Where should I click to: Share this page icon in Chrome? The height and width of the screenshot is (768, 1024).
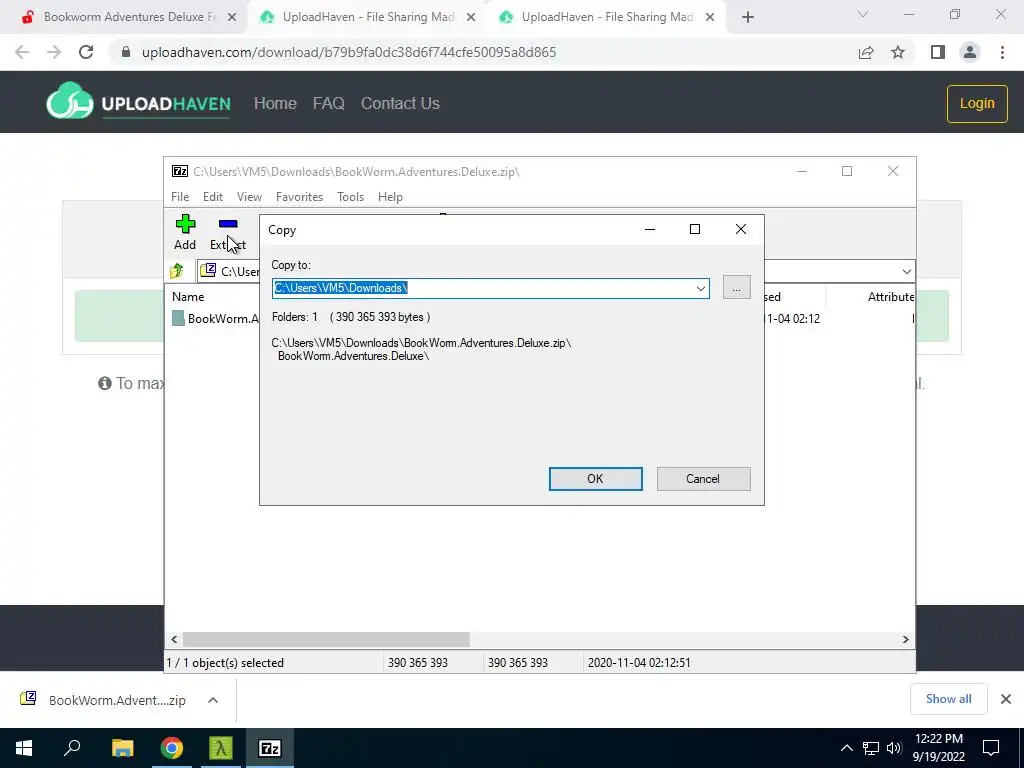point(866,52)
